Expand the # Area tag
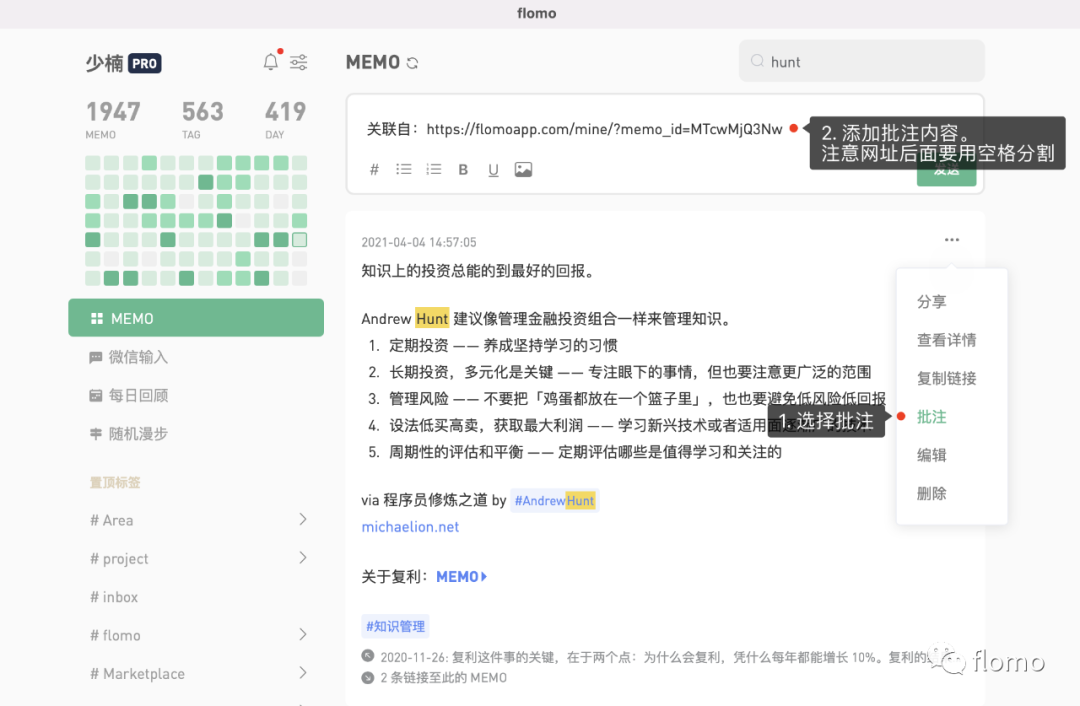 [x=303, y=519]
